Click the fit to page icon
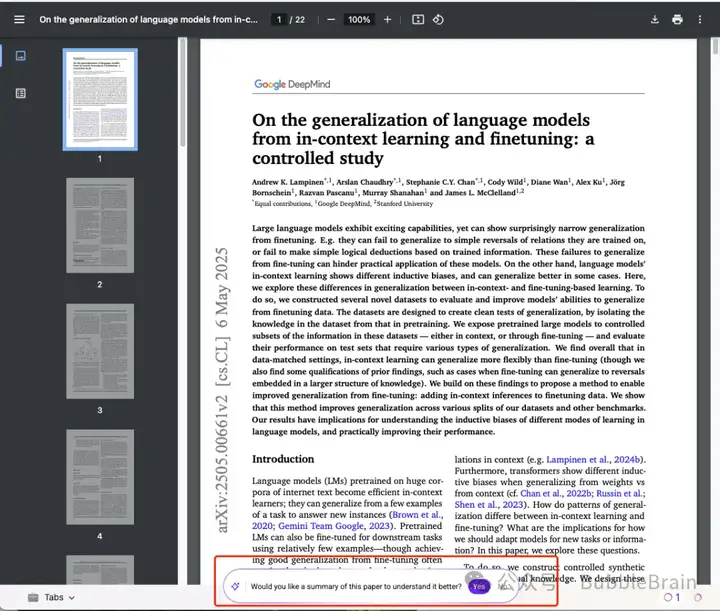The image size is (720, 611). [x=418, y=19]
